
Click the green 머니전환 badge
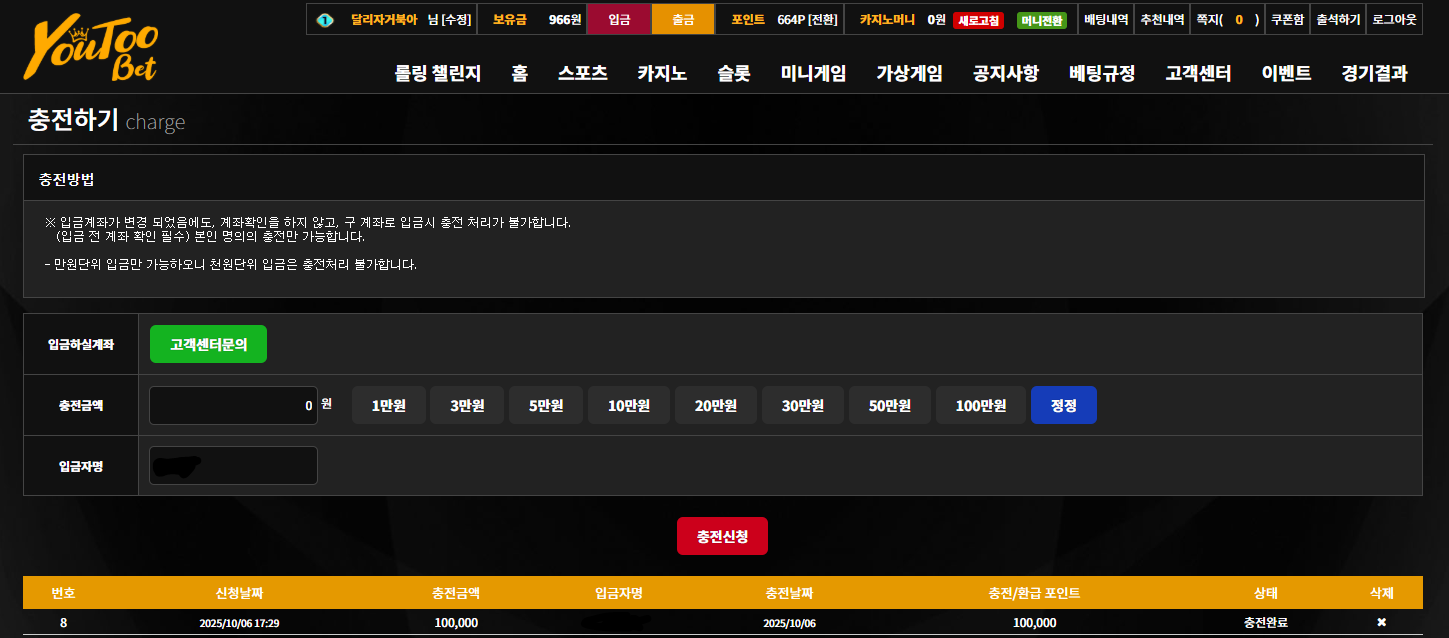click(x=1041, y=20)
